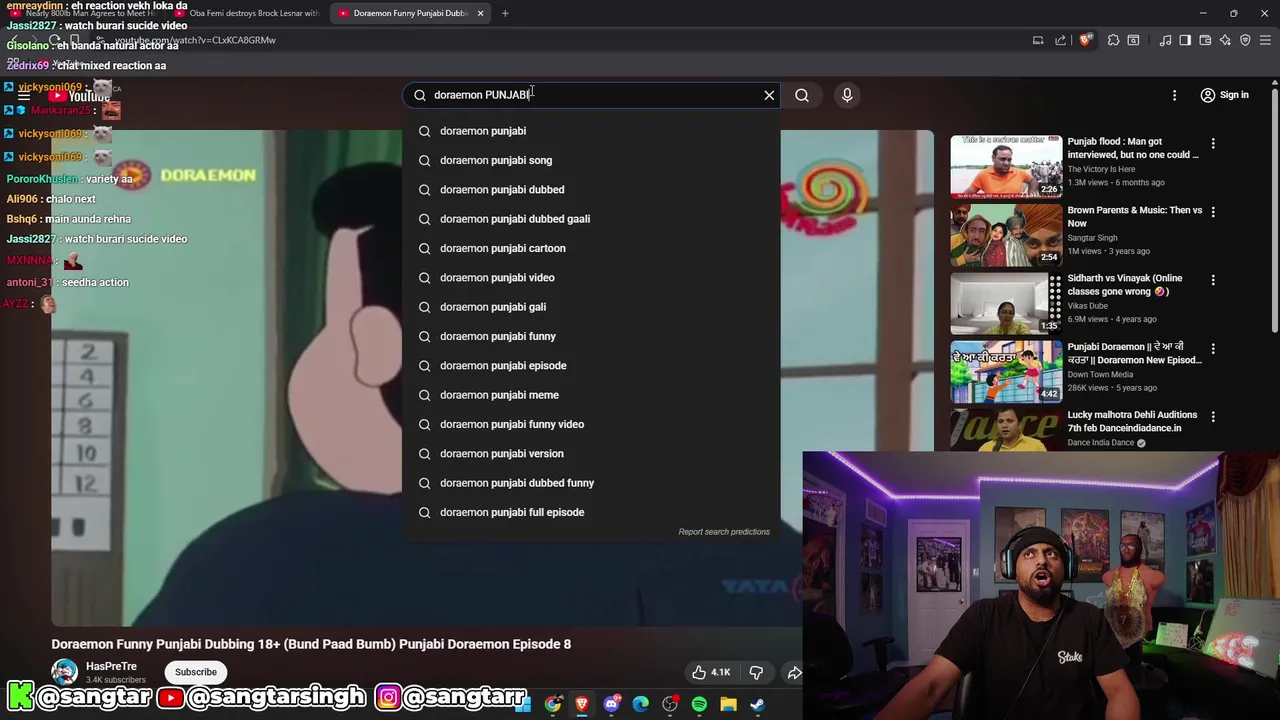Click the Brave Shields lion icon
Screen dimensions: 1280x720
(x=1085, y=40)
